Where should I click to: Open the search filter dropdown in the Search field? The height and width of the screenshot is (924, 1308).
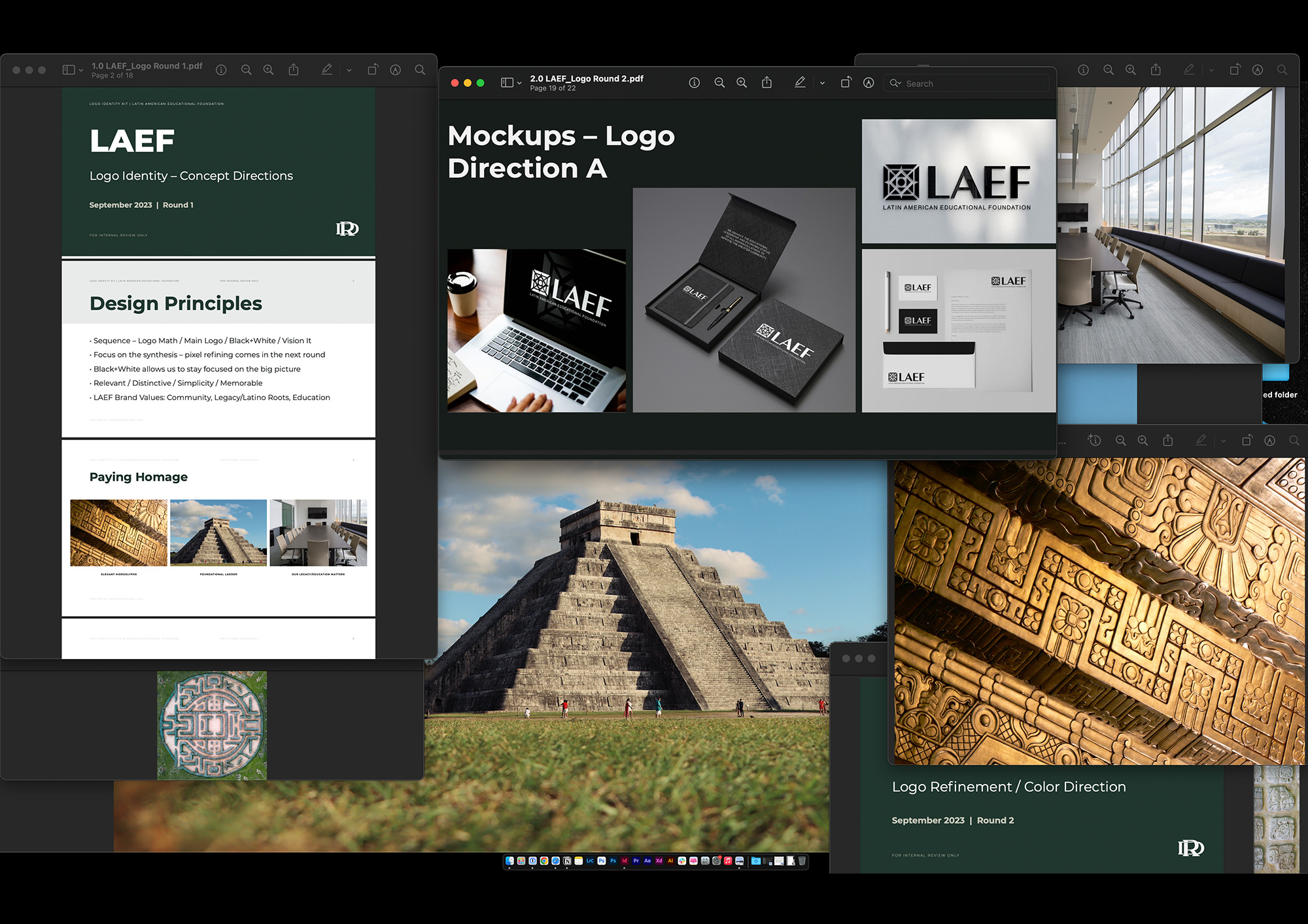click(897, 83)
